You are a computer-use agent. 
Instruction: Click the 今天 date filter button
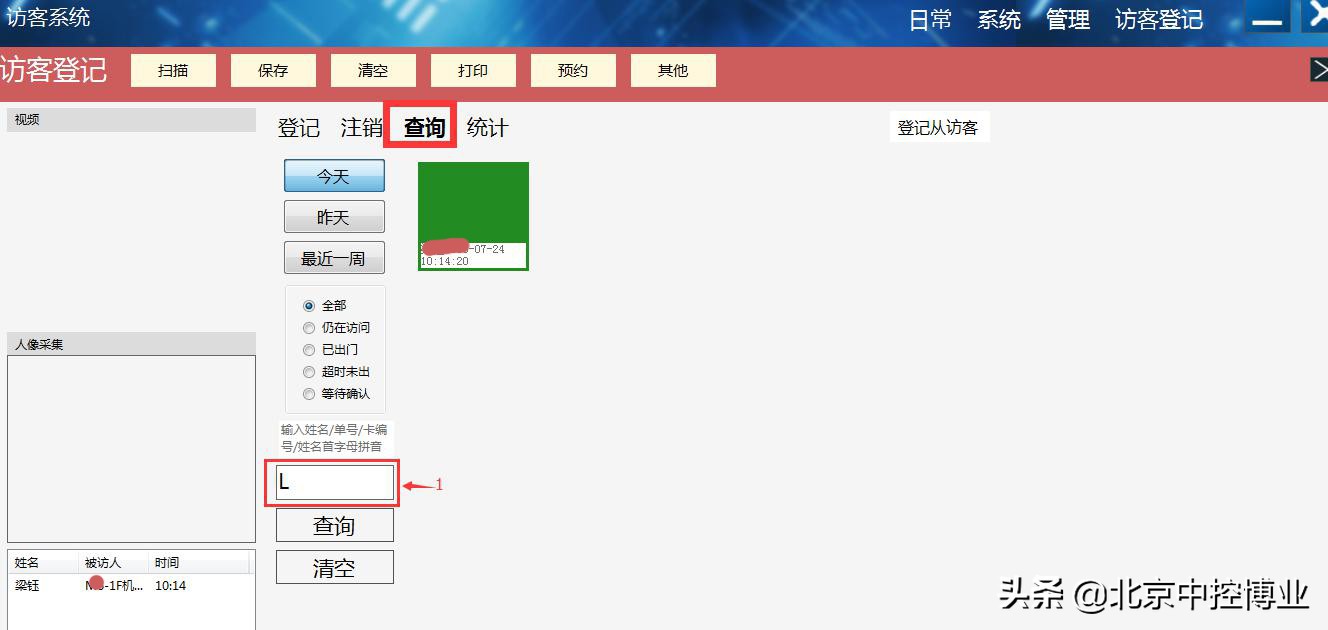point(334,175)
